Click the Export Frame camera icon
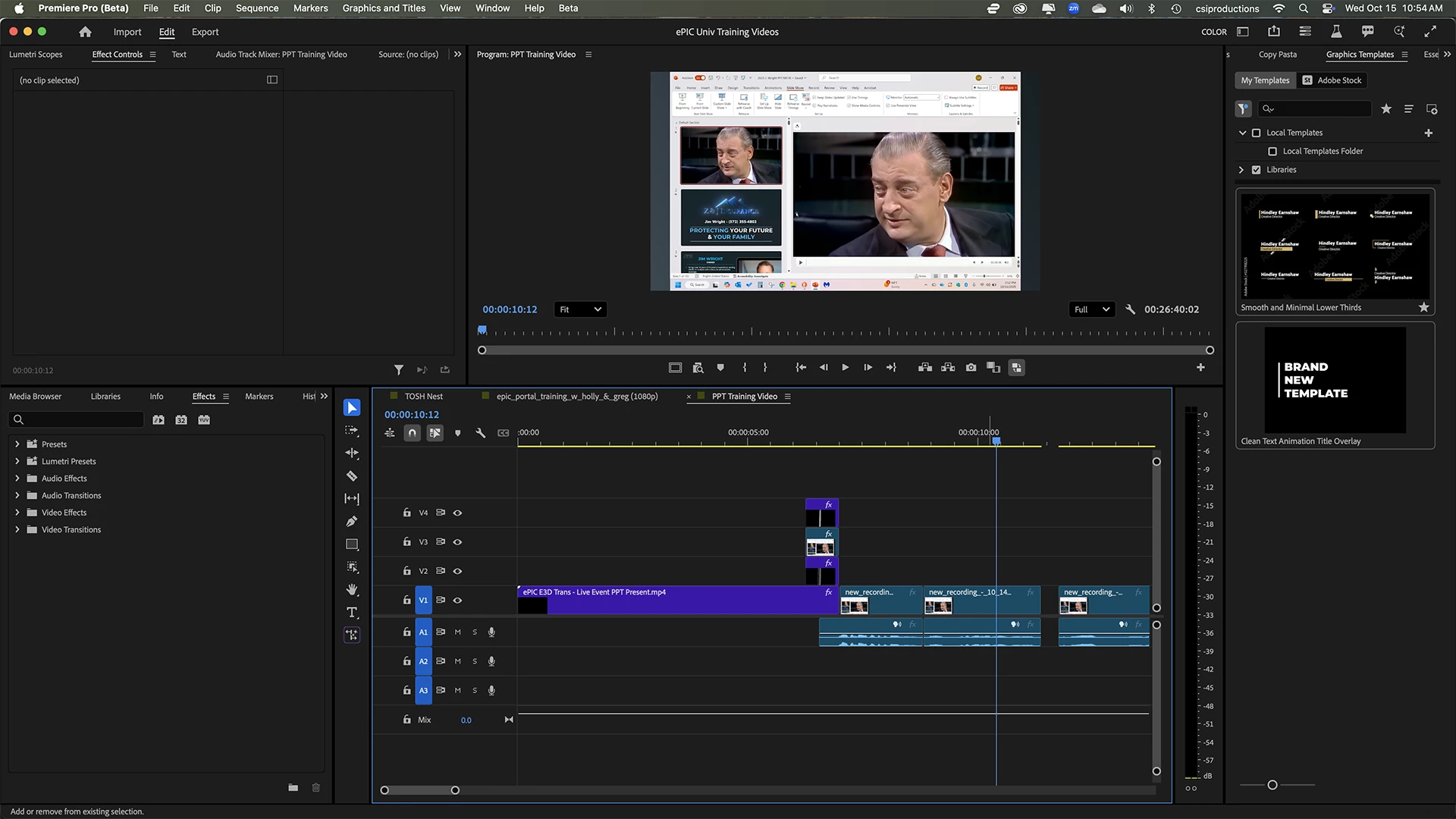Image resolution: width=1456 pixels, height=819 pixels. [x=971, y=368]
